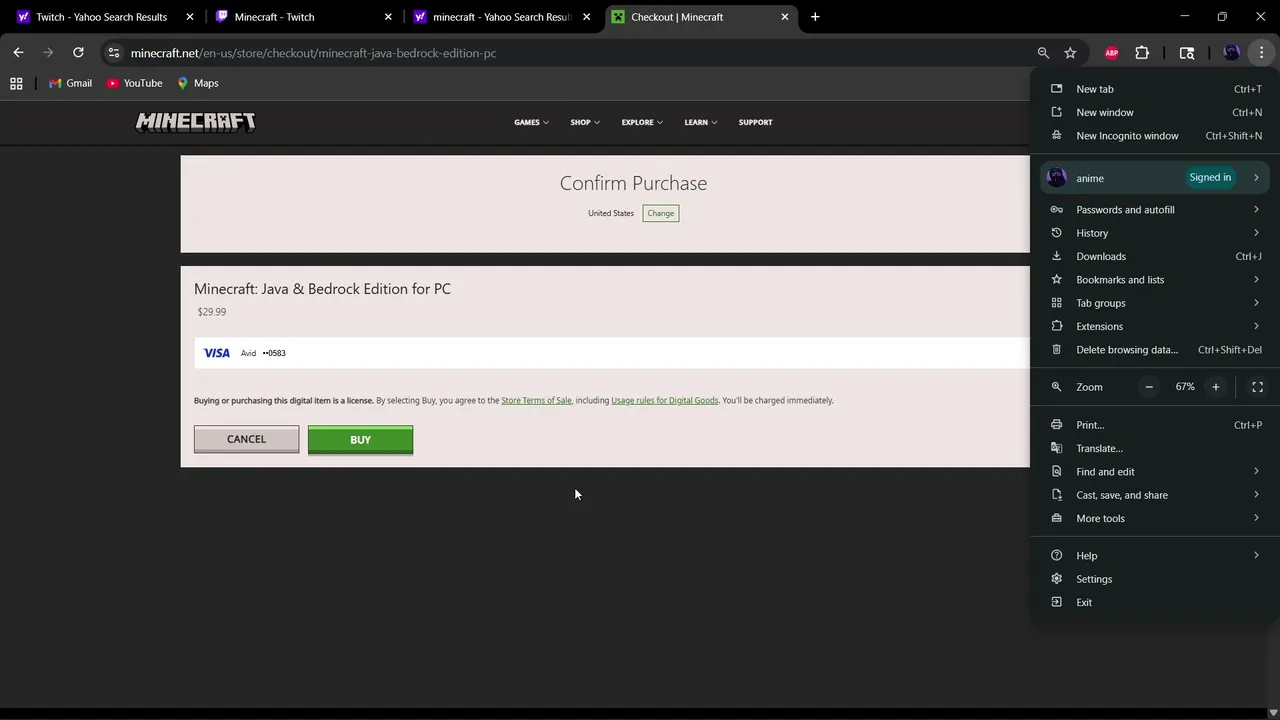Select Delete browsing data
The height and width of the screenshot is (720, 1280).
pos(1155,350)
